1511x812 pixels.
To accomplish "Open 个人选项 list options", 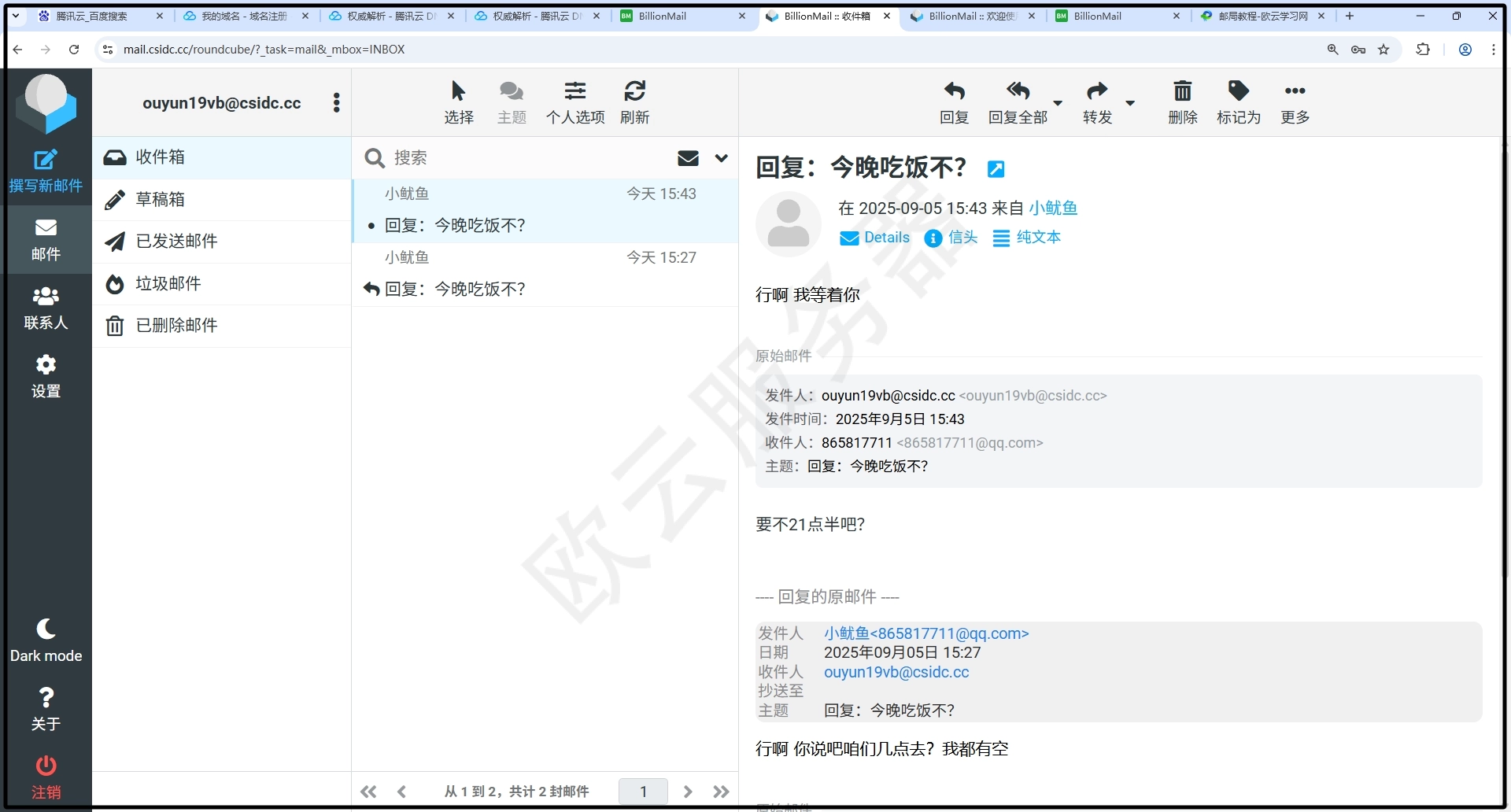I will (x=575, y=103).
